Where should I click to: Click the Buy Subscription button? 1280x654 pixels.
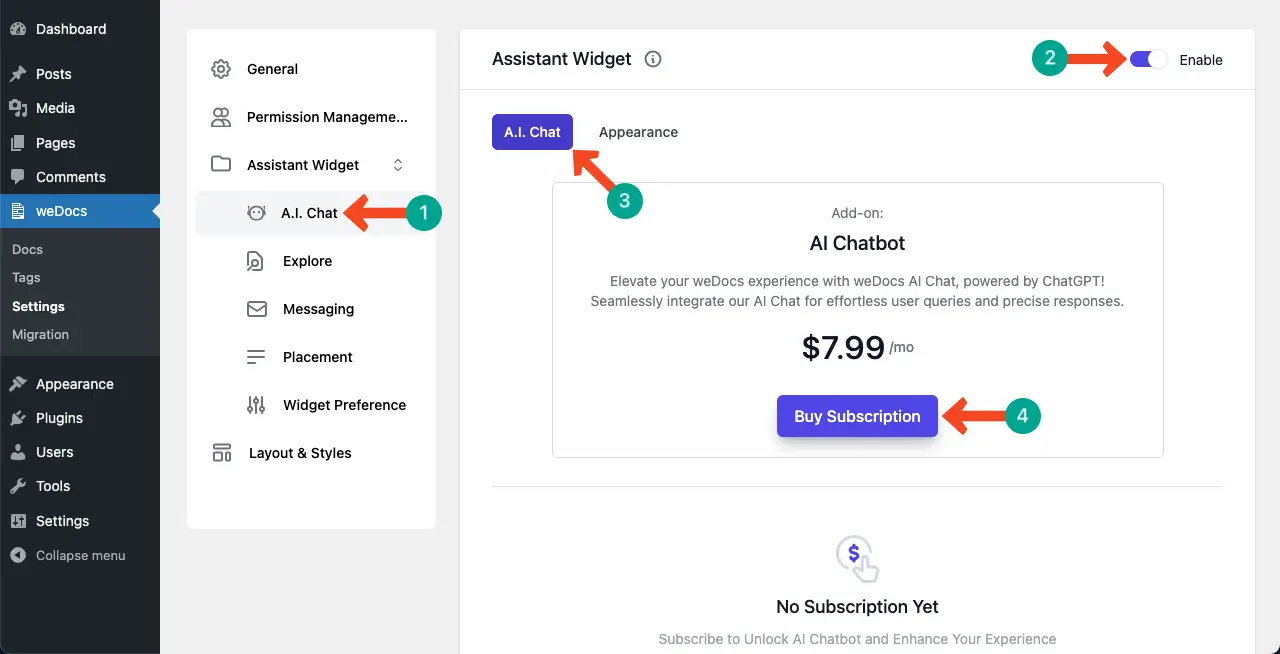[x=857, y=416]
